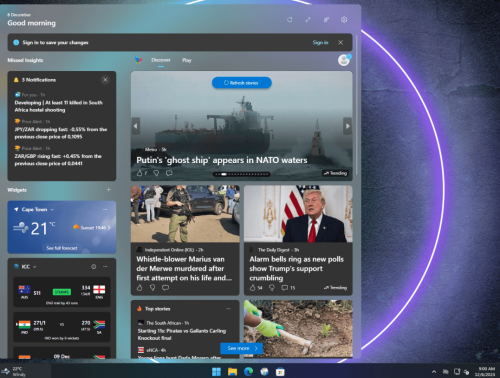Launch Microsoft Edge from the taskbar
Image resolution: width=500 pixels, height=378 pixels.
[248, 372]
